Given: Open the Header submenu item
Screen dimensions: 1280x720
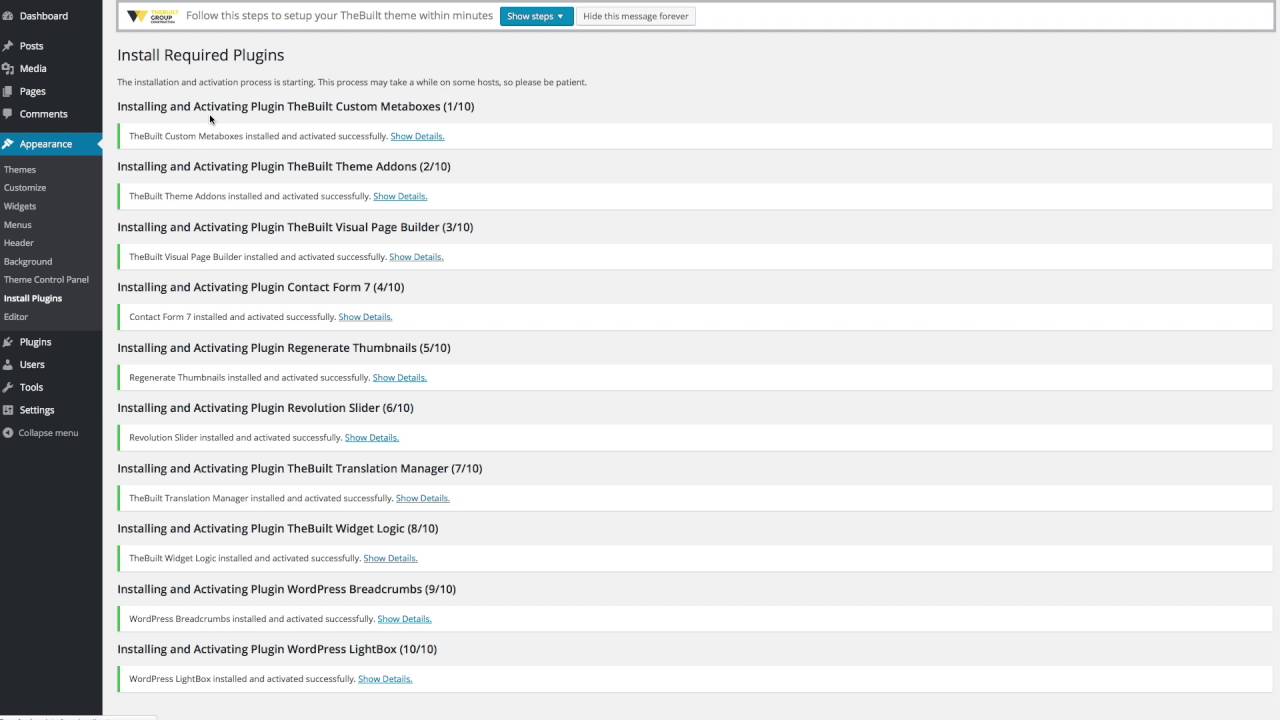Looking at the screenshot, I should click(19, 243).
